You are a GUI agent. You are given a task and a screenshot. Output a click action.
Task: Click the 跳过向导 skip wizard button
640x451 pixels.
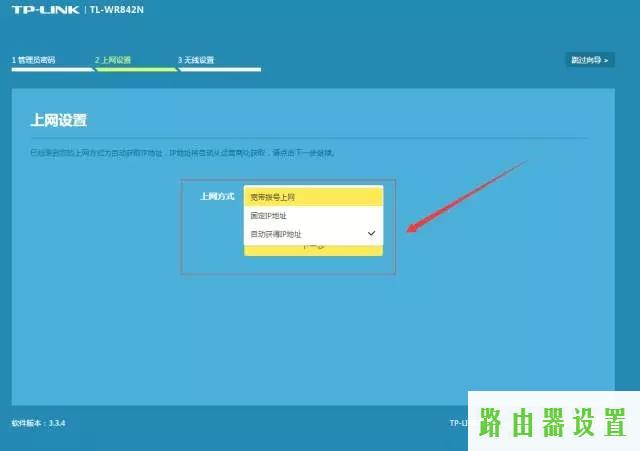tap(590, 60)
